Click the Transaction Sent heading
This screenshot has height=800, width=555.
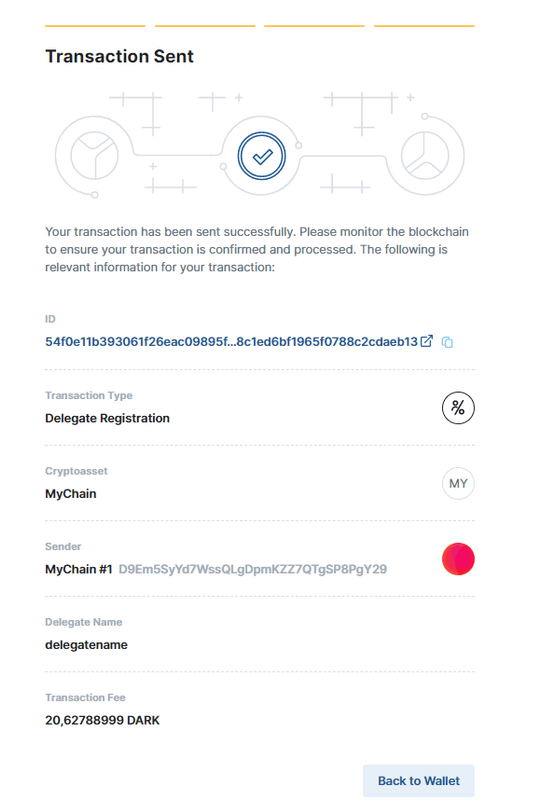(119, 56)
